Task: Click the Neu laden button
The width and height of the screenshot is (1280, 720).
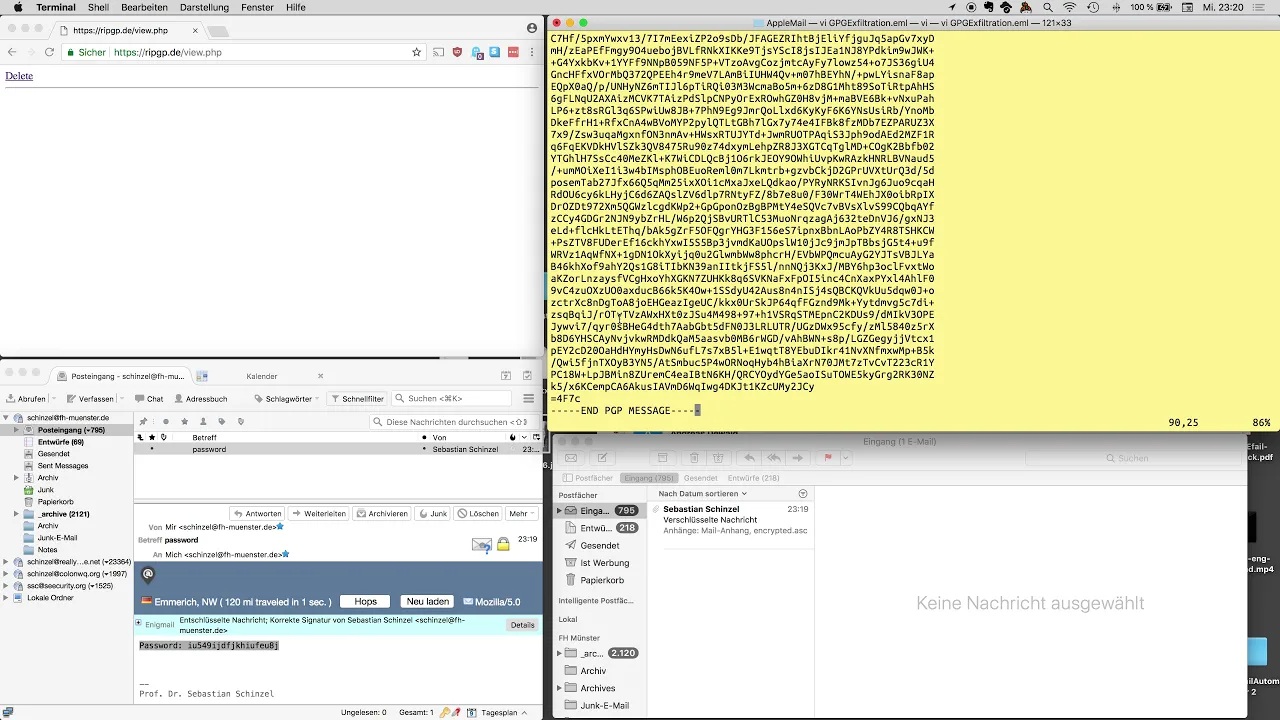Action: coord(427,602)
